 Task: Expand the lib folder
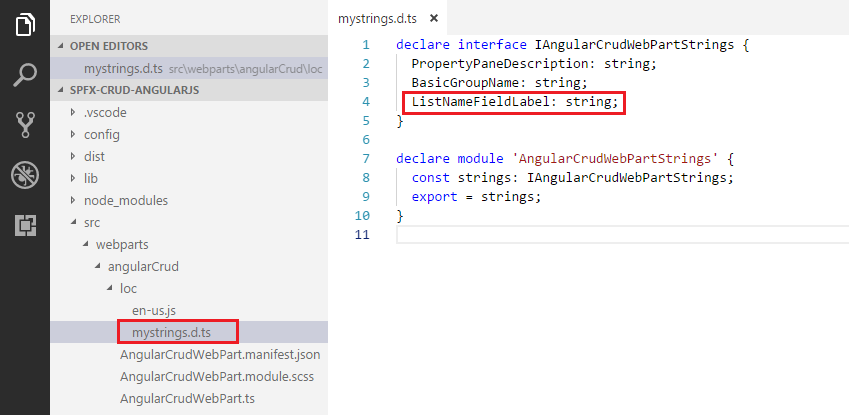click(x=91, y=178)
